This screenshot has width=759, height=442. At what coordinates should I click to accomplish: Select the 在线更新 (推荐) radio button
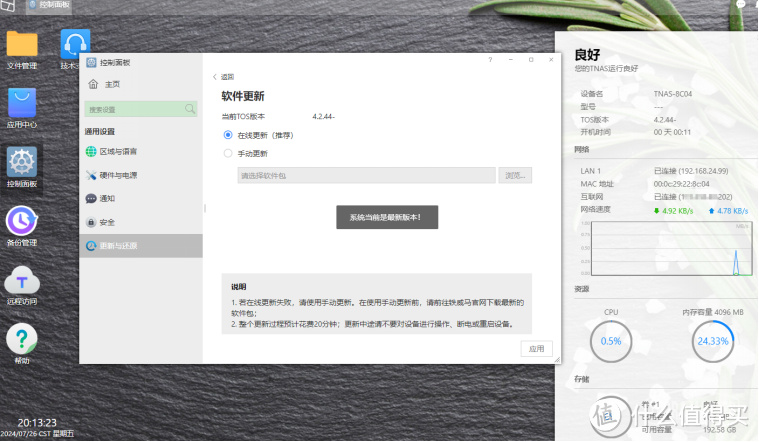(x=228, y=134)
